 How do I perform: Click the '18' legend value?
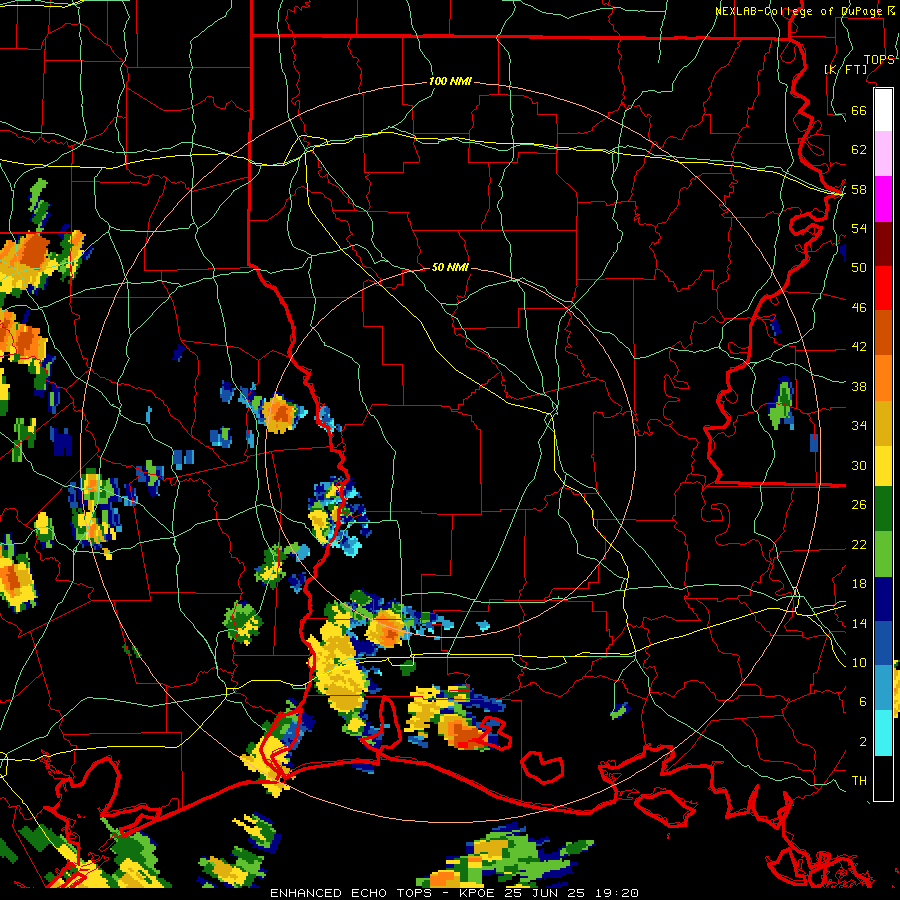(859, 584)
